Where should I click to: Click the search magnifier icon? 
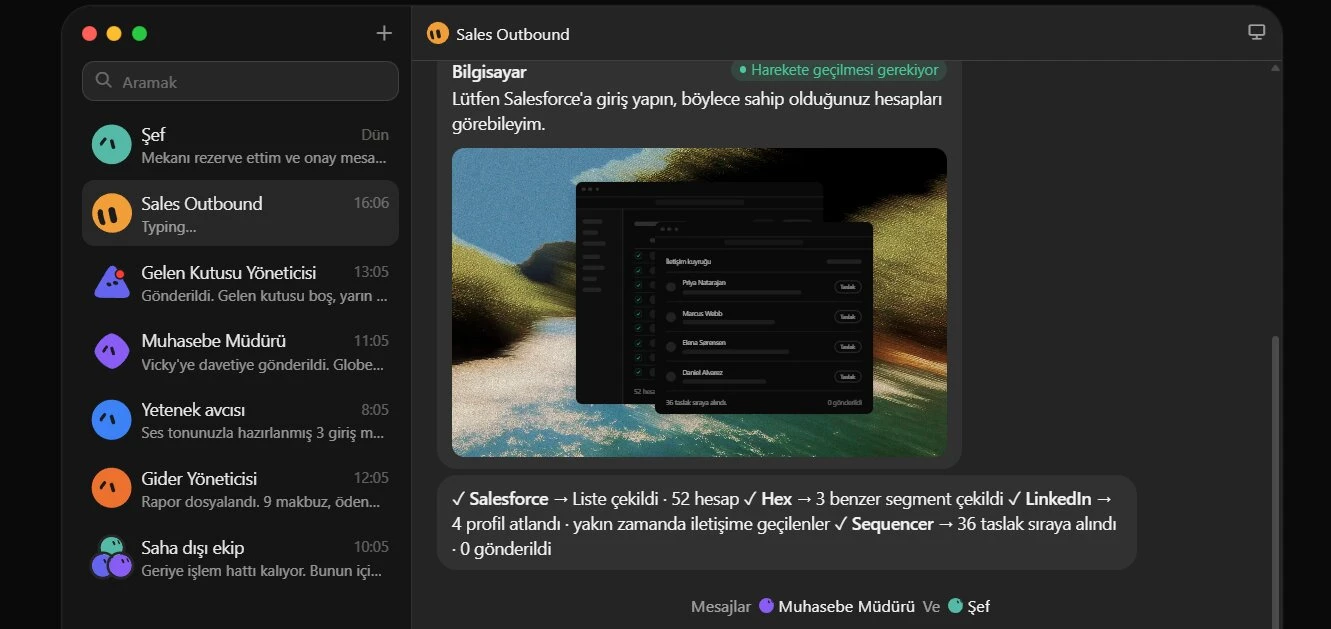[x=103, y=81]
